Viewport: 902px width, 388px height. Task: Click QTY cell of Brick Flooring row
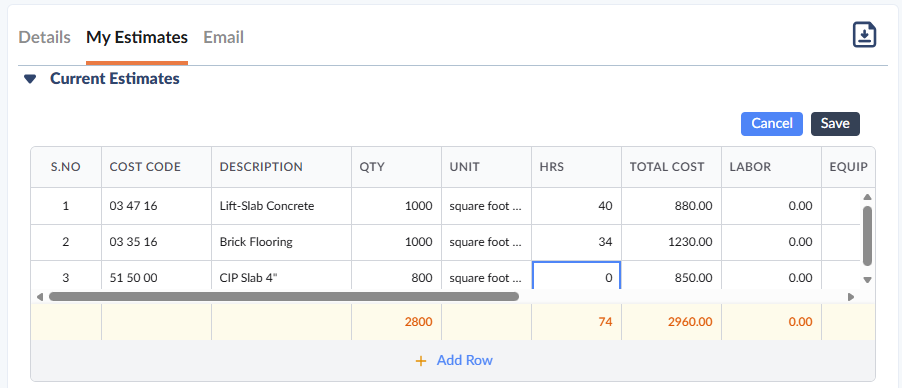tap(396, 242)
